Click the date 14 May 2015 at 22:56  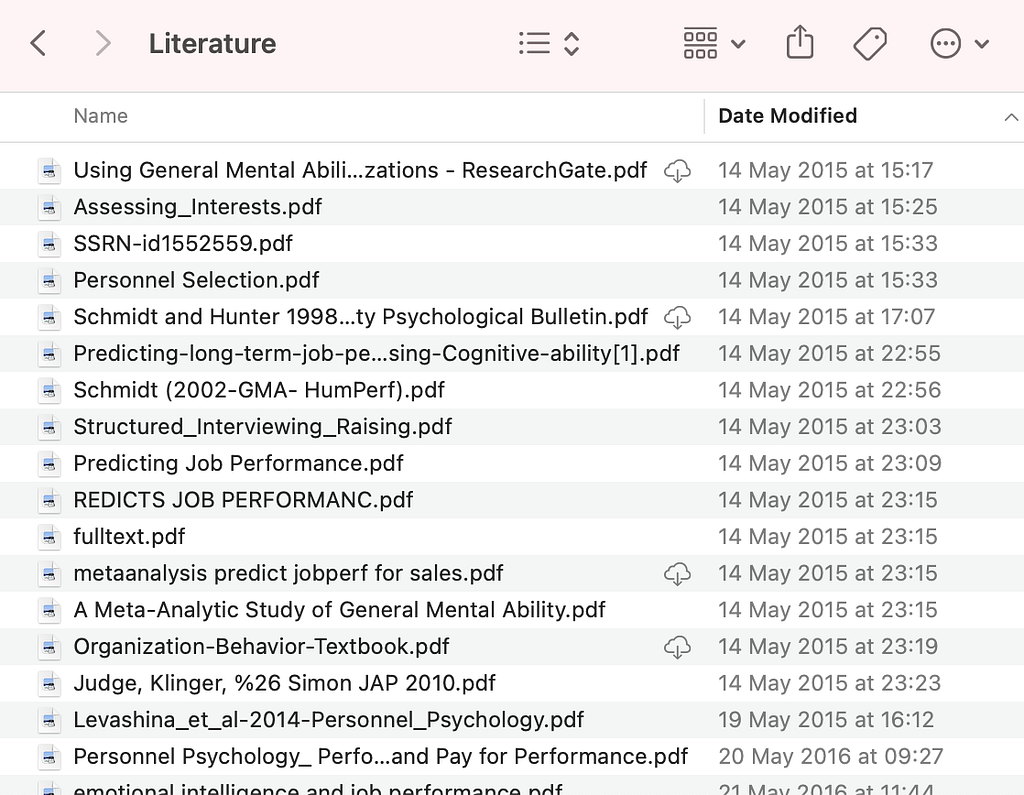(829, 390)
